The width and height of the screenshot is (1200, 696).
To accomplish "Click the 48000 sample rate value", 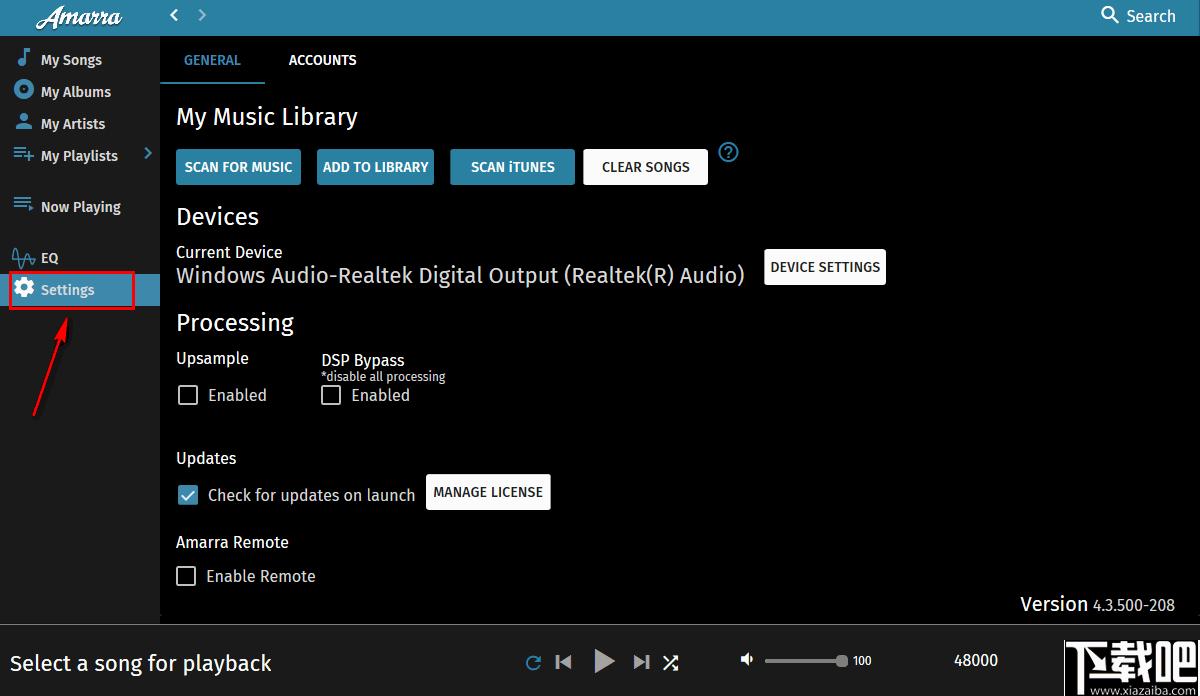I will 976,660.
